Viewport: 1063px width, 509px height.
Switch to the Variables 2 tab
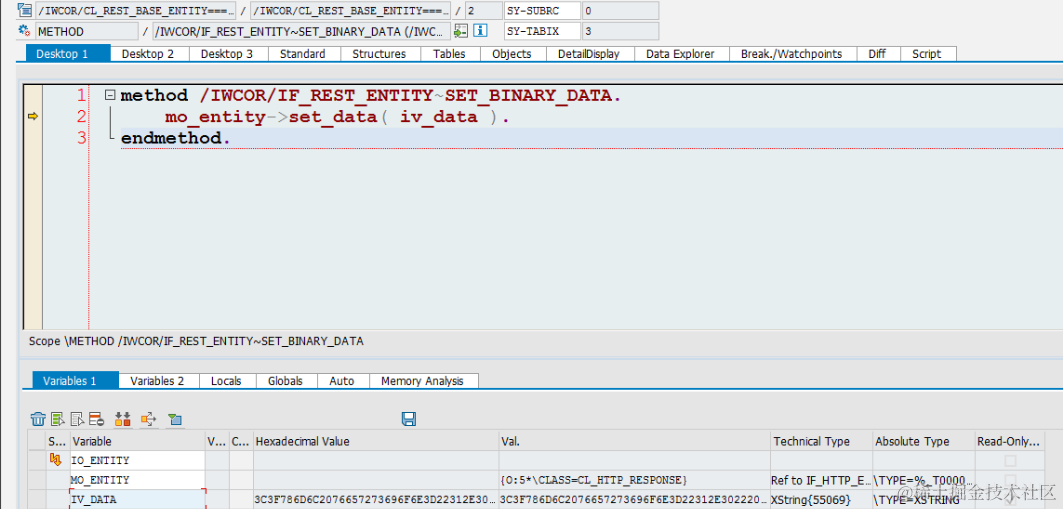pyautogui.click(x=157, y=381)
